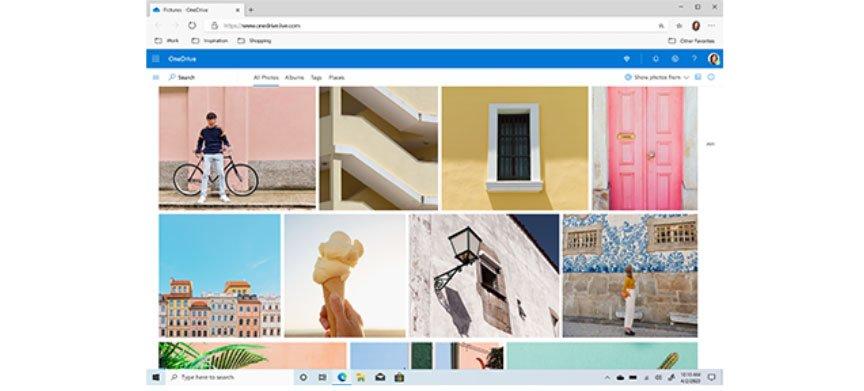864x391 pixels.
Task: Switch to the Places tab
Action: click(x=337, y=78)
